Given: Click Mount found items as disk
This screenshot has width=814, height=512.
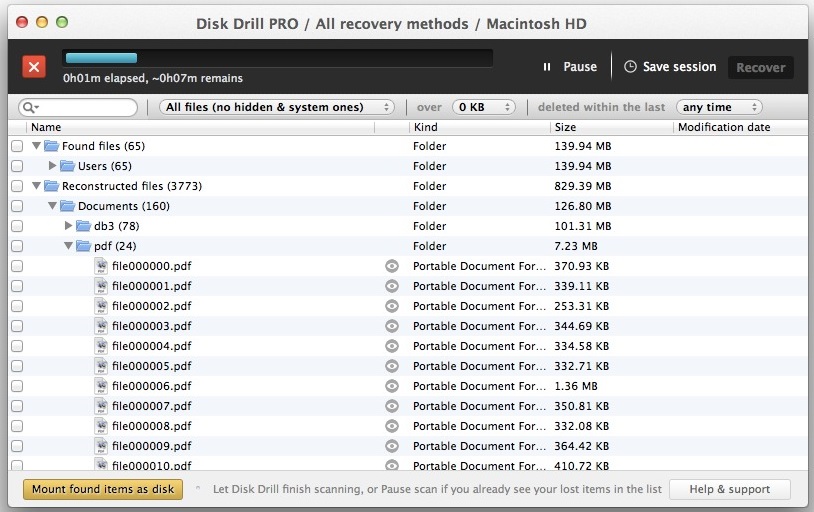Looking at the screenshot, I should pyautogui.click(x=102, y=489).
